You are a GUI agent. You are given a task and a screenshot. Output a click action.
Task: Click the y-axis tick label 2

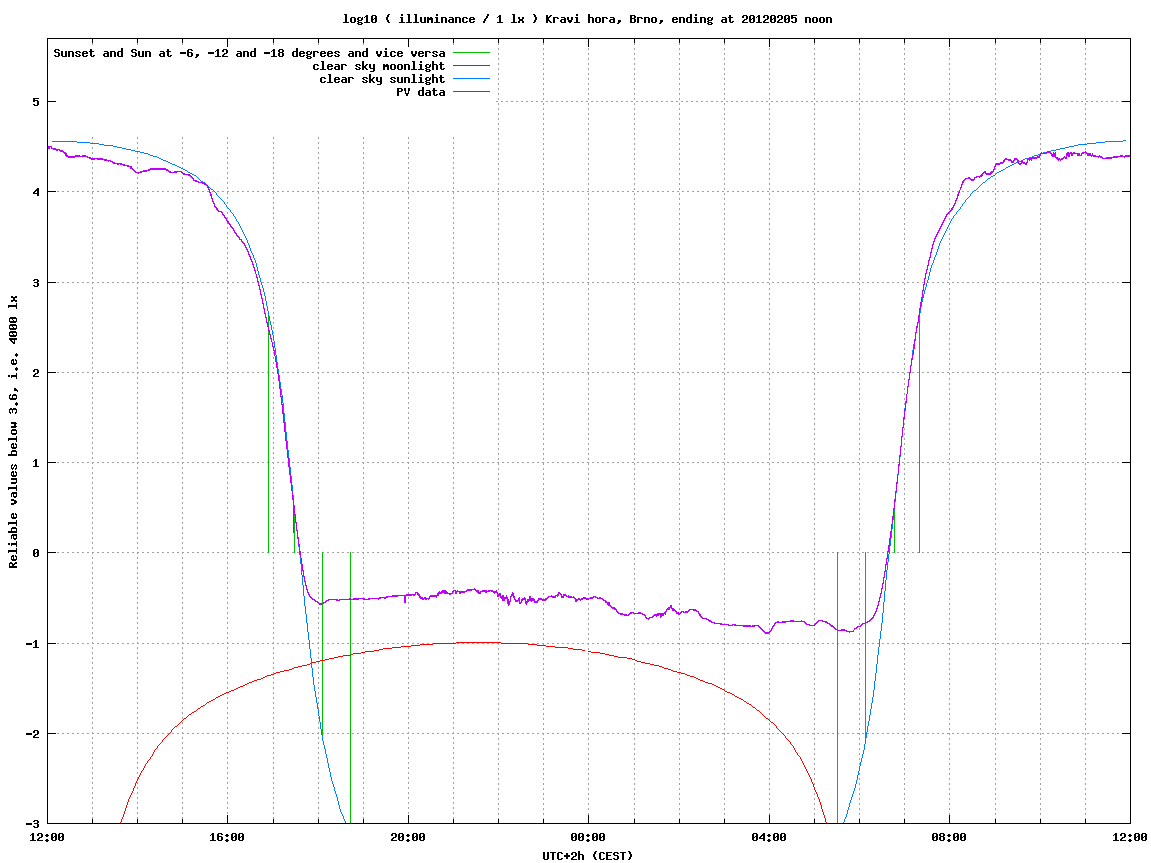pyautogui.click(x=35, y=373)
